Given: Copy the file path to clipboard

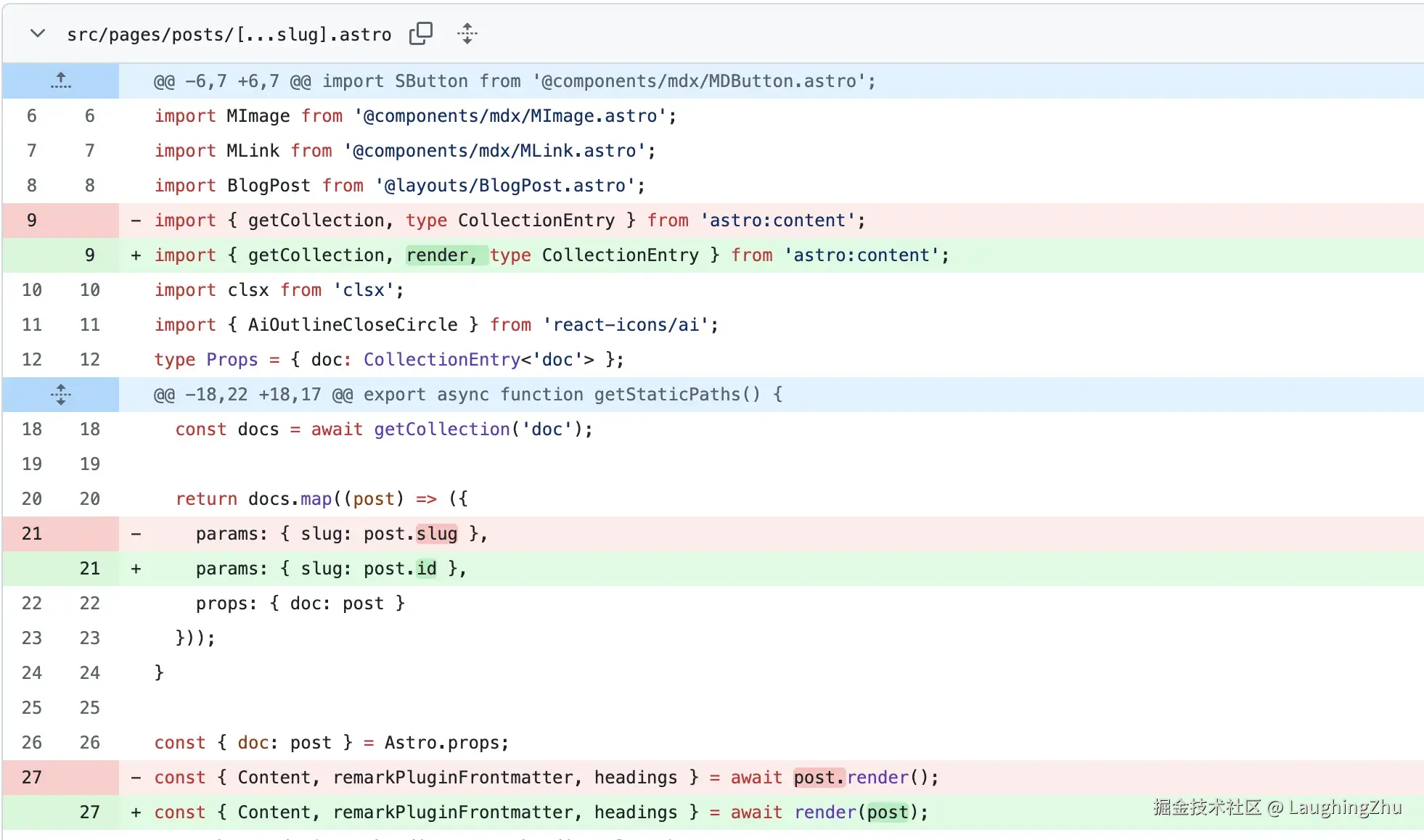Looking at the screenshot, I should 421,33.
